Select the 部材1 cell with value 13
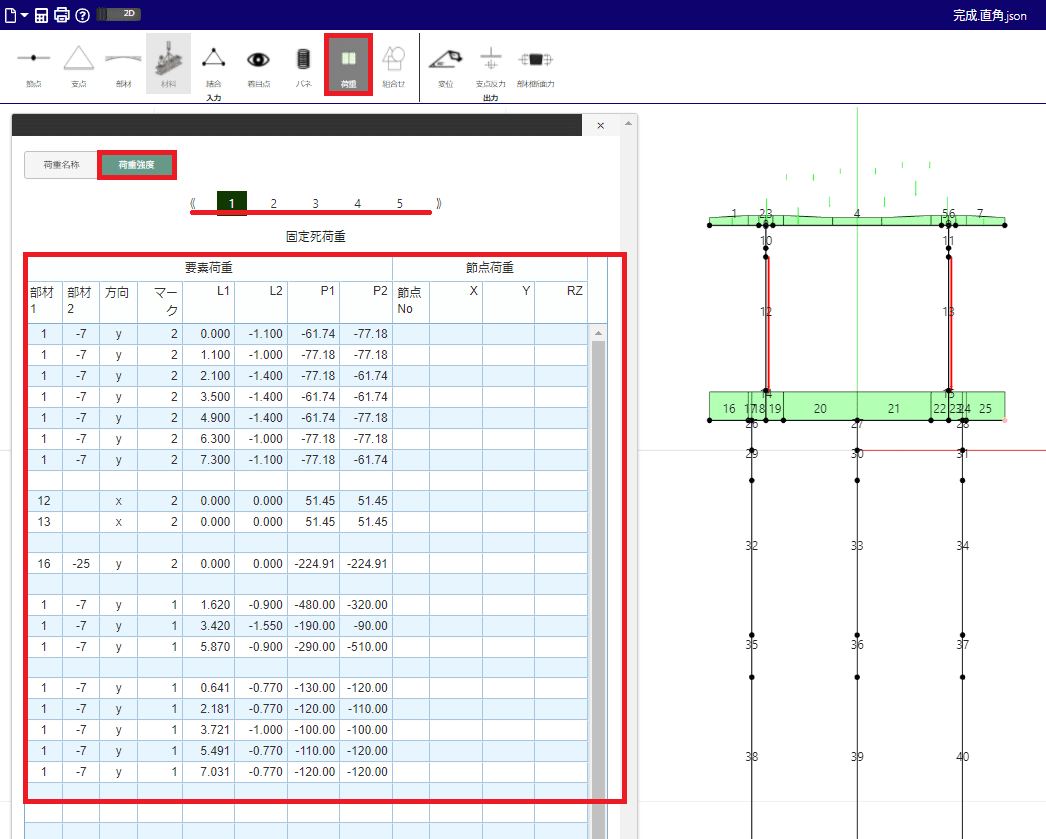 (x=45, y=522)
